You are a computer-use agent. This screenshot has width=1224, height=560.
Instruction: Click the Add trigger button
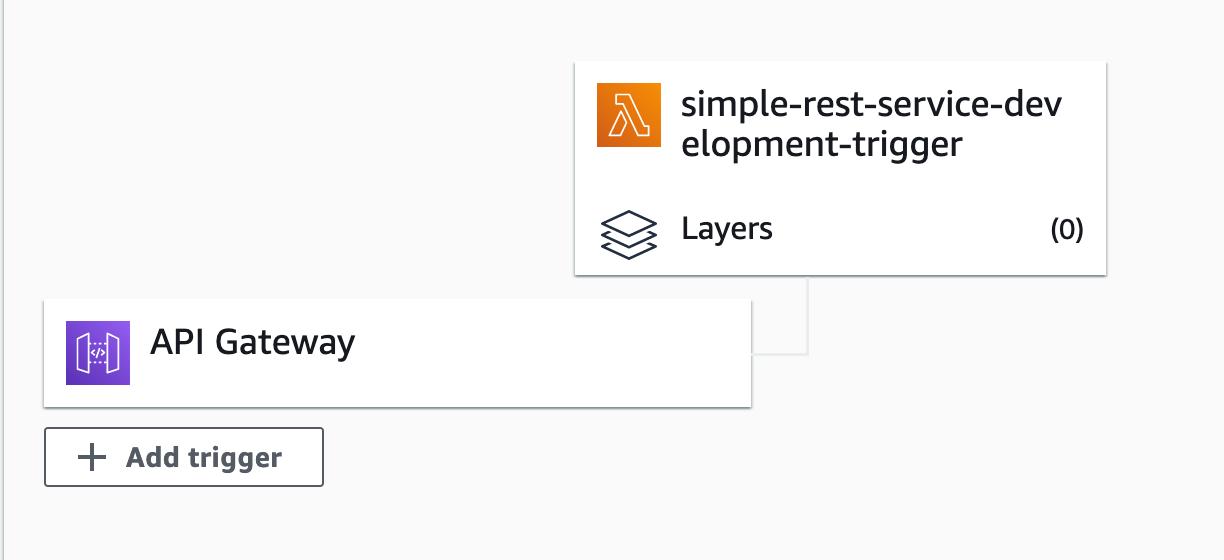184,457
